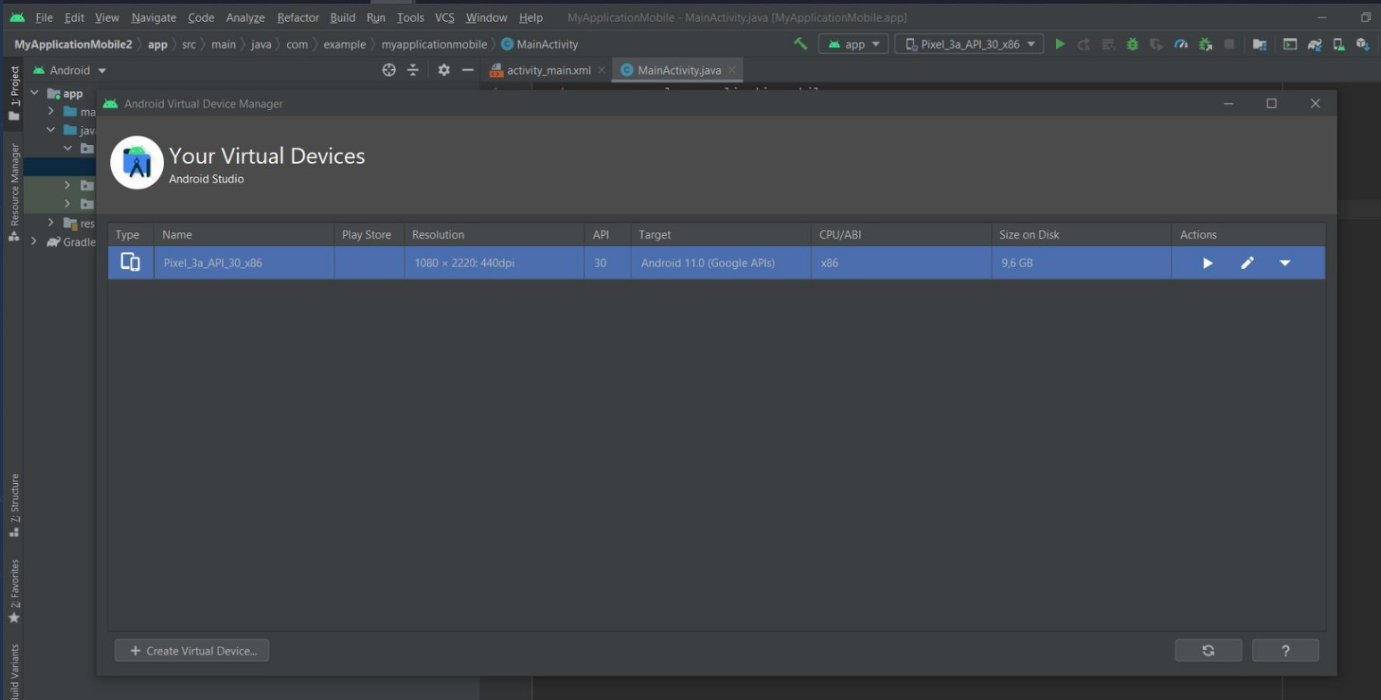1381x700 pixels.
Task: Select the Pixel_3a_API_30_x86 device name cell
Action: (244, 263)
